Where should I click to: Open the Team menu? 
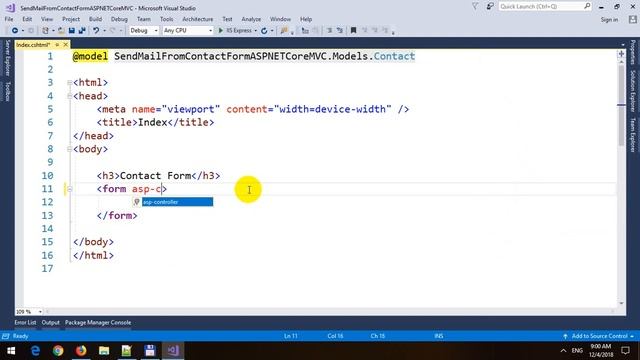144,19
